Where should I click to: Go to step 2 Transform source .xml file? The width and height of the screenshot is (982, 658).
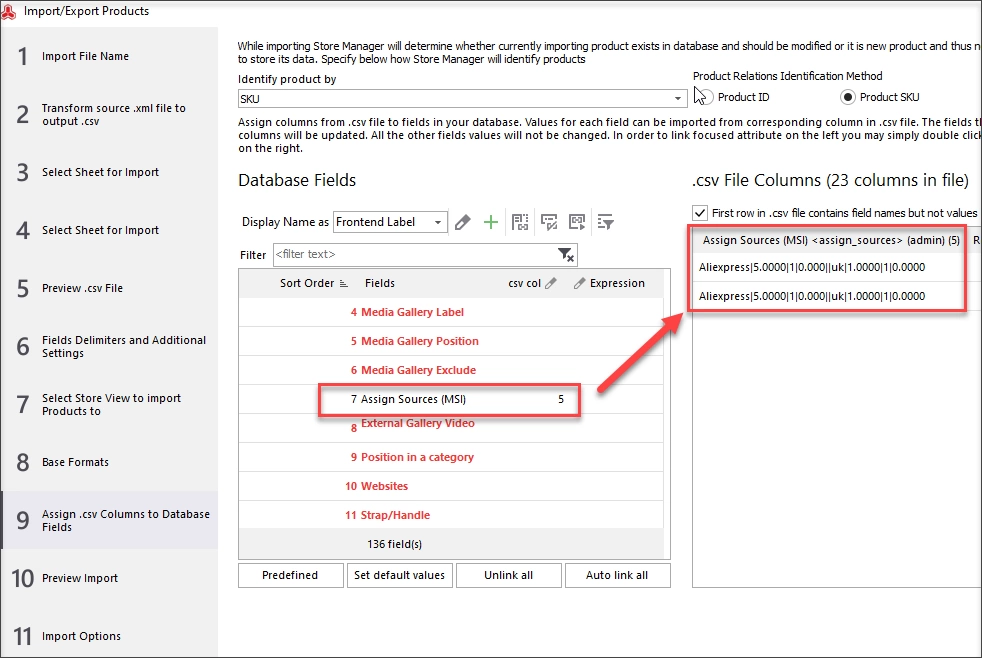pos(110,115)
